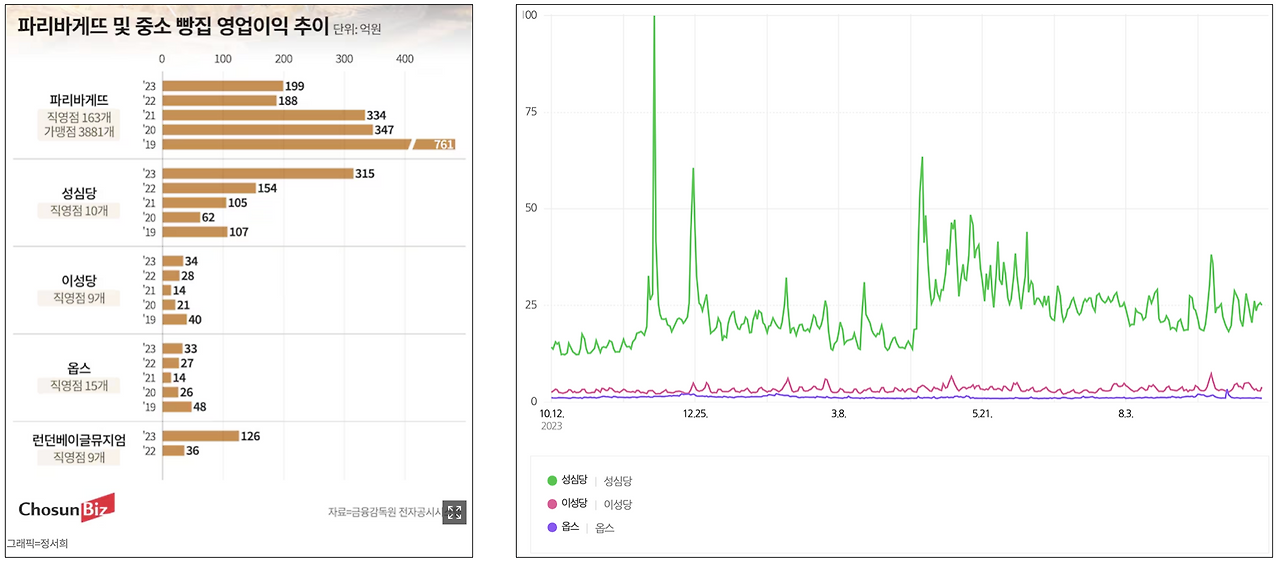Click the 50 tick on the line chart y-axis
The width and height of the screenshot is (1280, 564).
(x=531, y=208)
